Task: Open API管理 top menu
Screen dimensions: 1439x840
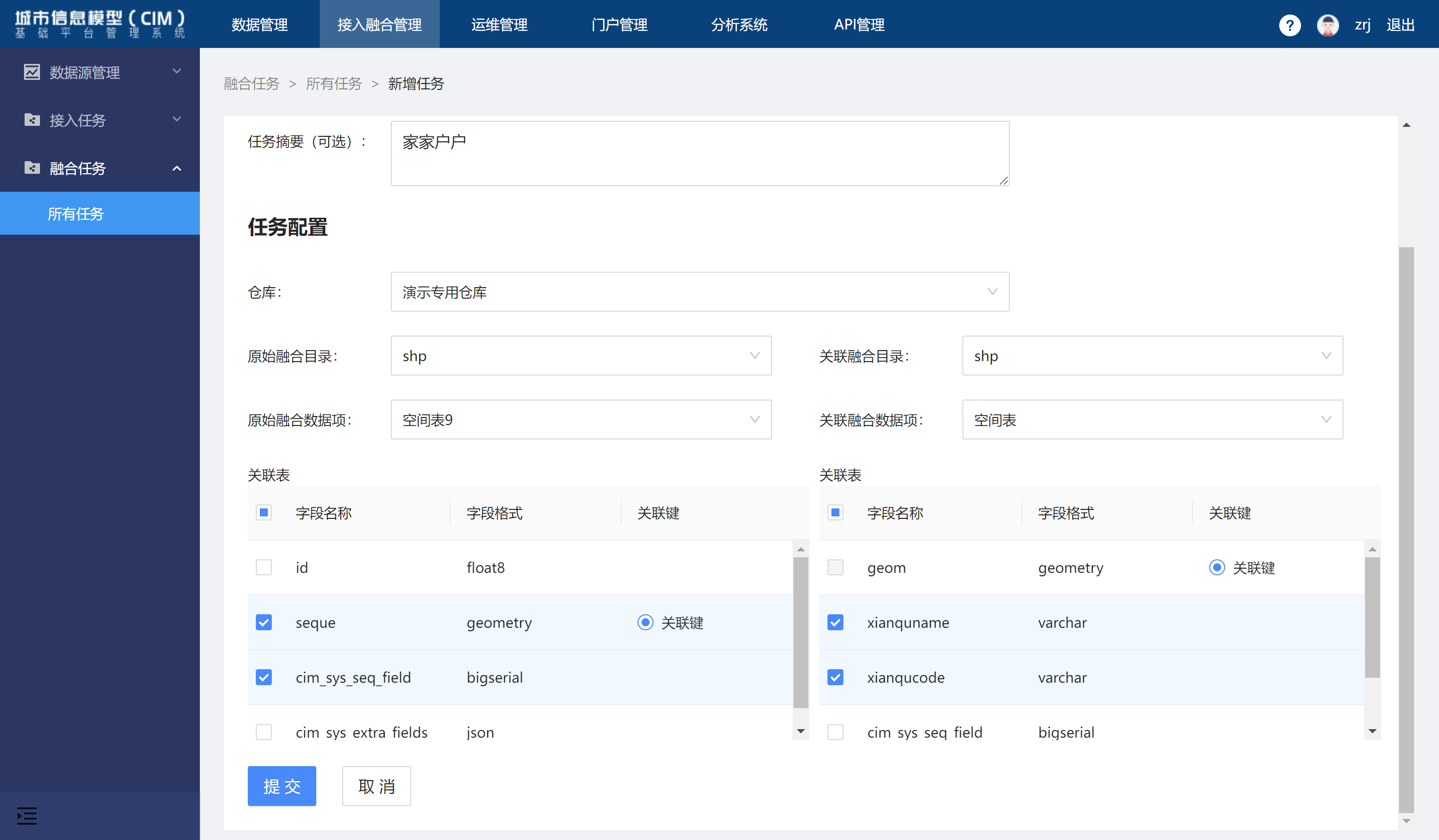Action: 859,24
